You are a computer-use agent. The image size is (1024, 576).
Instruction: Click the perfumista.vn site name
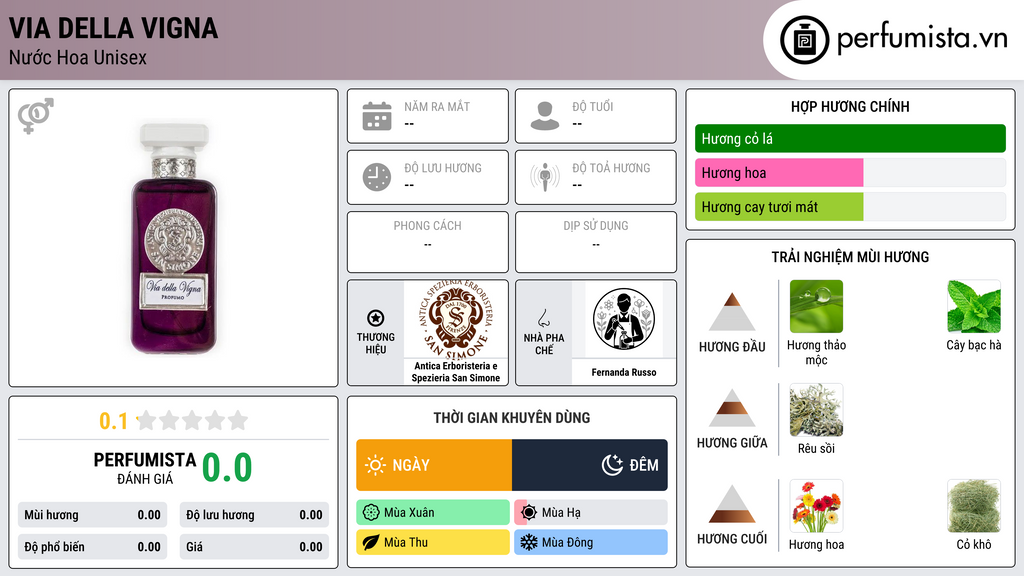tap(922, 39)
